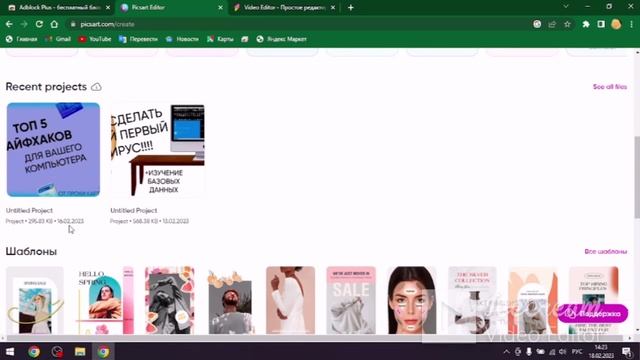640x360 pixels.
Task: Click the share page icon in address bar
Action: (552, 24)
